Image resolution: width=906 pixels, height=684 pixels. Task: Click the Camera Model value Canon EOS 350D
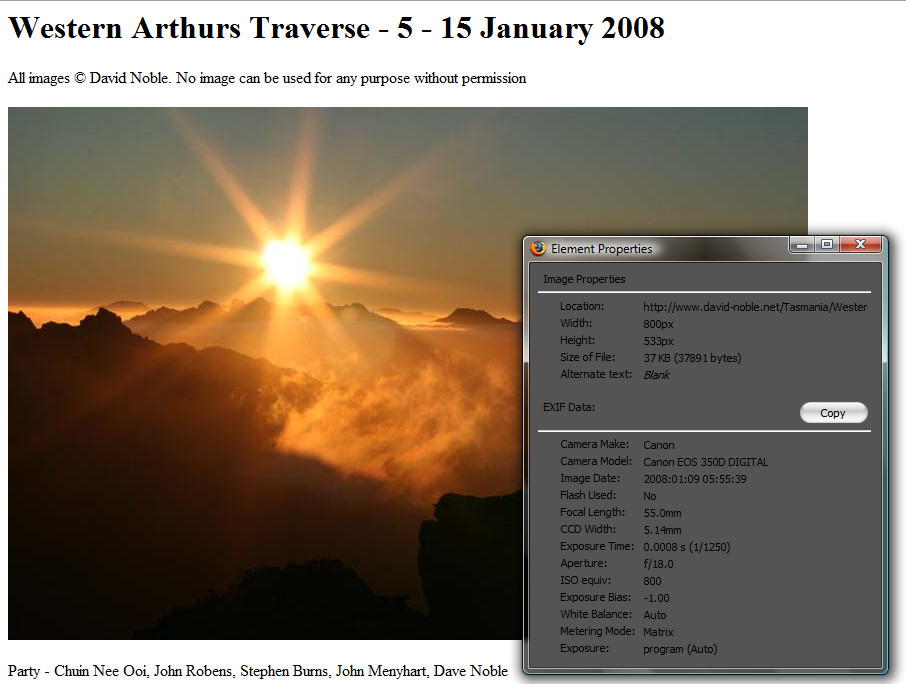coord(706,462)
